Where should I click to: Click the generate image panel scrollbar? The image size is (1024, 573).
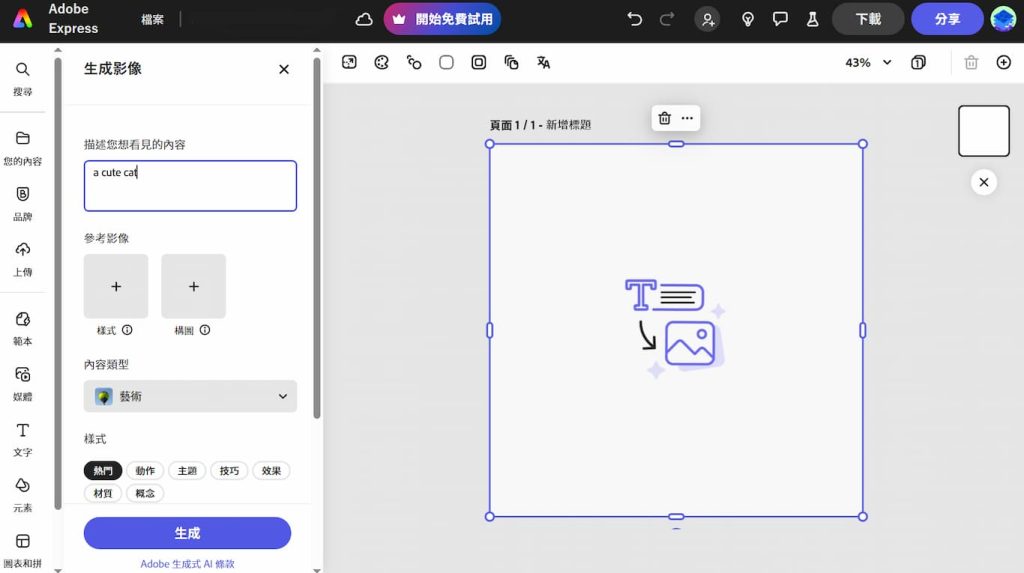(317, 238)
